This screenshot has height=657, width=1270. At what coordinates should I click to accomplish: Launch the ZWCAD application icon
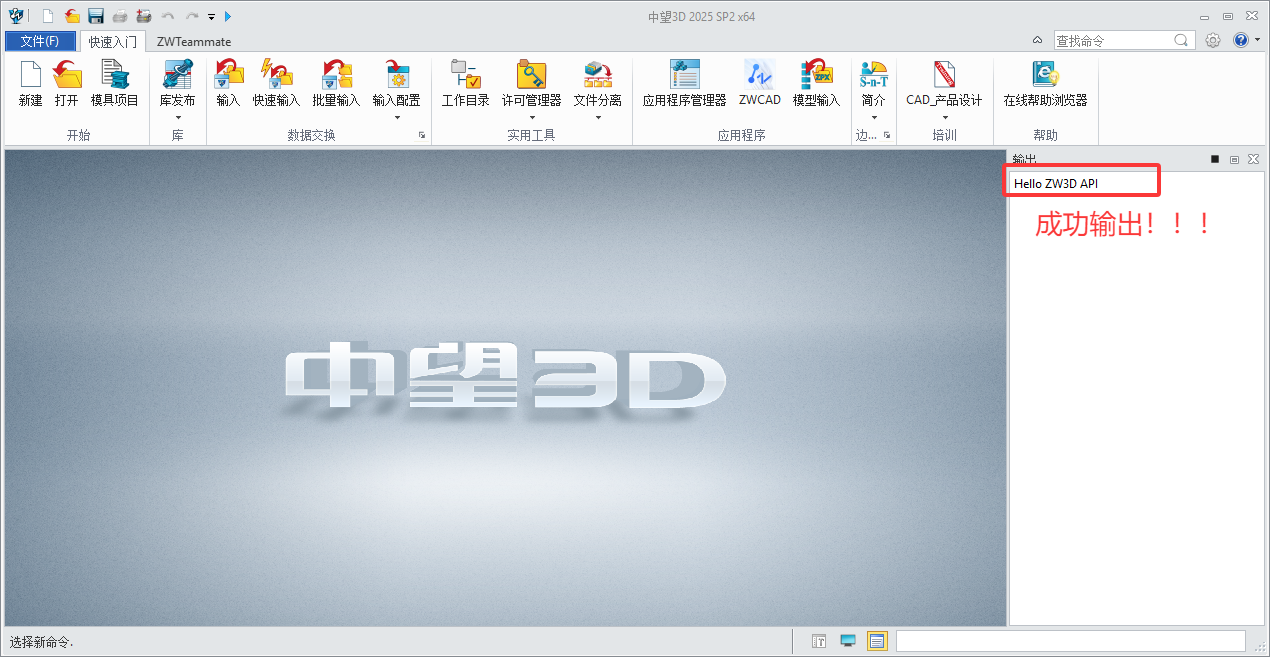click(760, 75)
